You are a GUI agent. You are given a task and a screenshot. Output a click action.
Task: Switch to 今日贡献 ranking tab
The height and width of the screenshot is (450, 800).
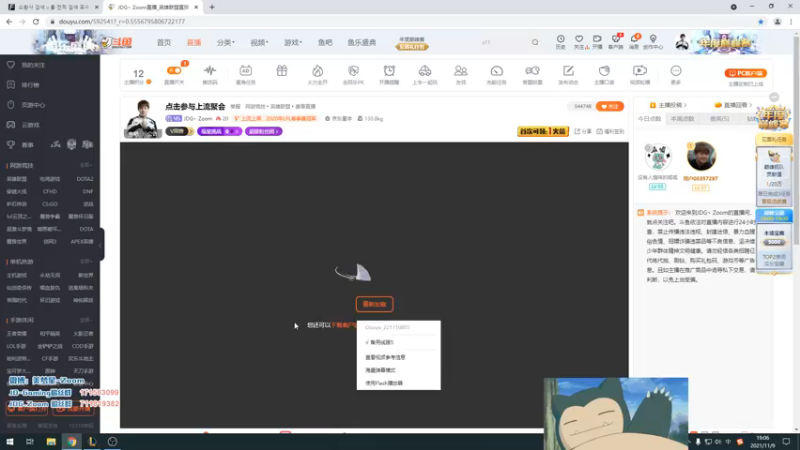649,118
